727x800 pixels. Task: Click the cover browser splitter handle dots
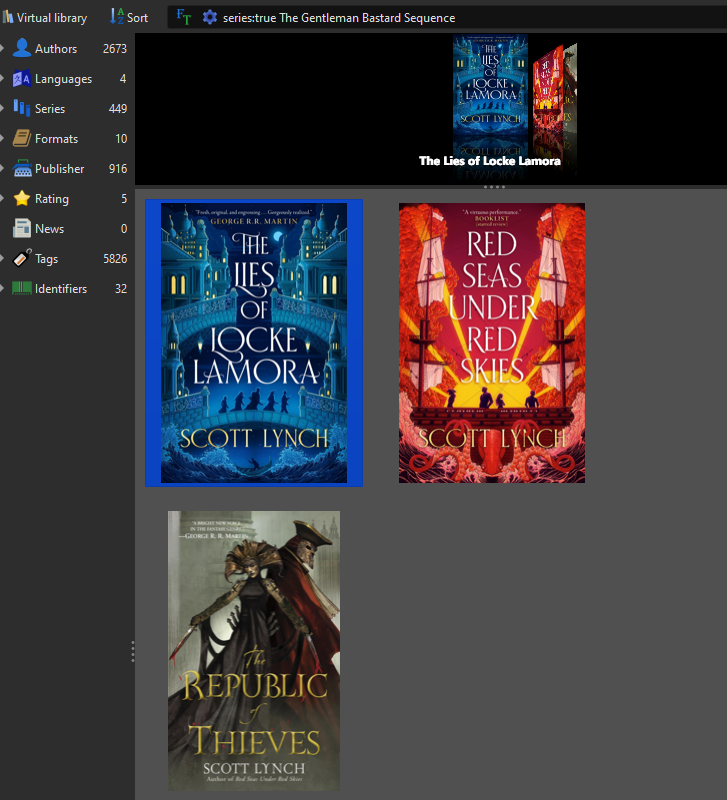point(494,187)
